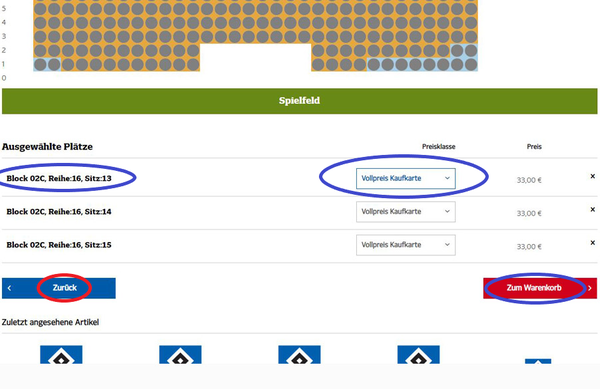Open price class dropdown for Sitz:13
Viewport: 600px width, 389px height.
406,178
